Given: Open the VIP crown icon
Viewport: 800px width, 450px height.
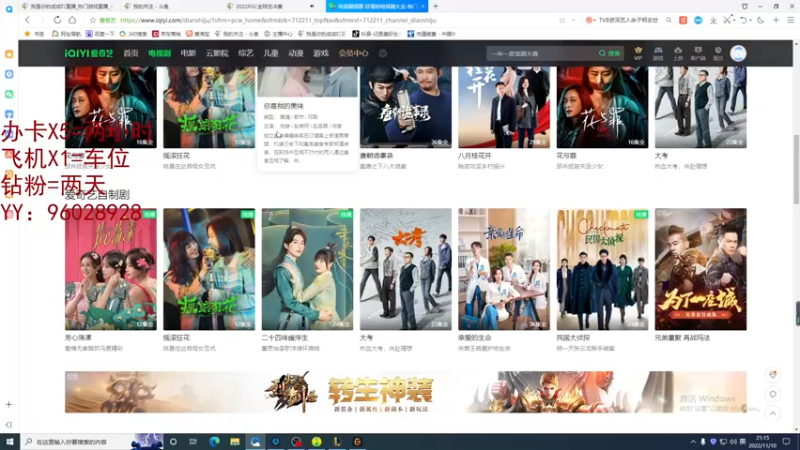Looking at the screenshot, I should [x=638, y=53].
